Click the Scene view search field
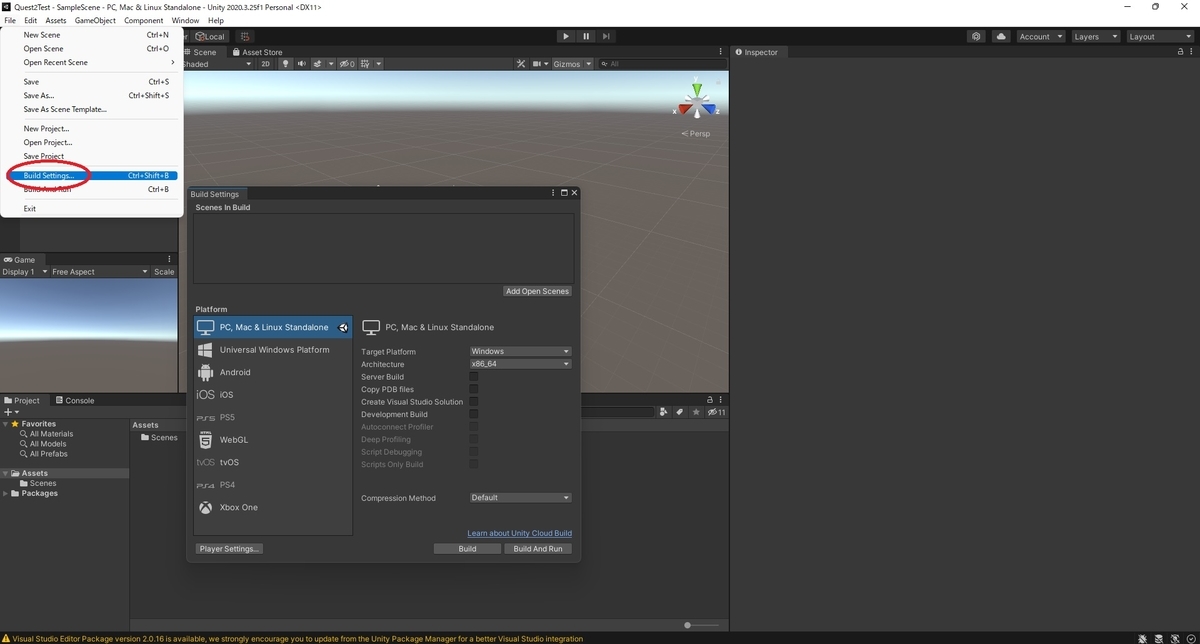This screenshot has height=644, width=1200. pyautogui.click(x=662, y=64)
